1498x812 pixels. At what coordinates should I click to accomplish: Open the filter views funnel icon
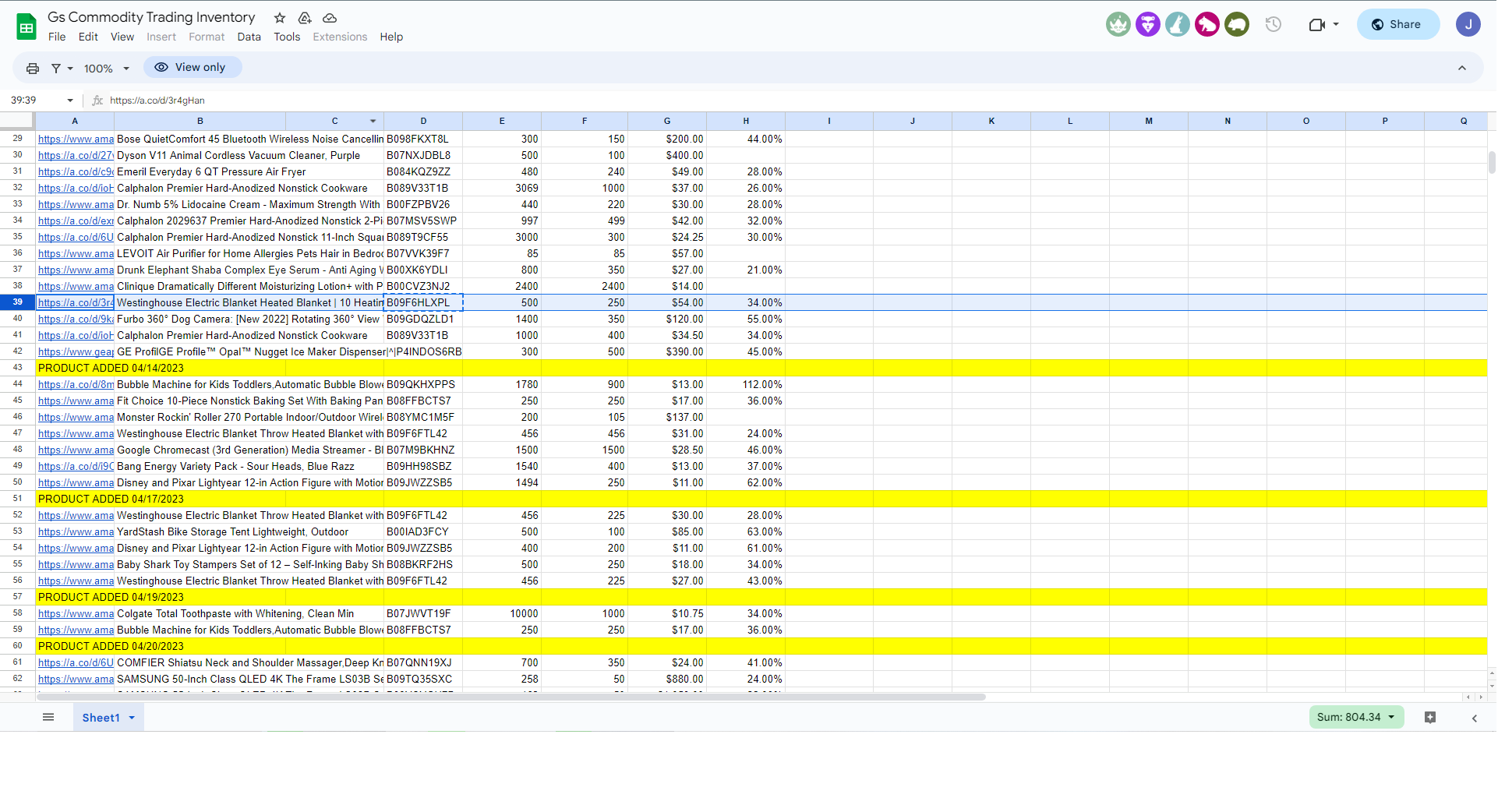click(x=56, y=69)
